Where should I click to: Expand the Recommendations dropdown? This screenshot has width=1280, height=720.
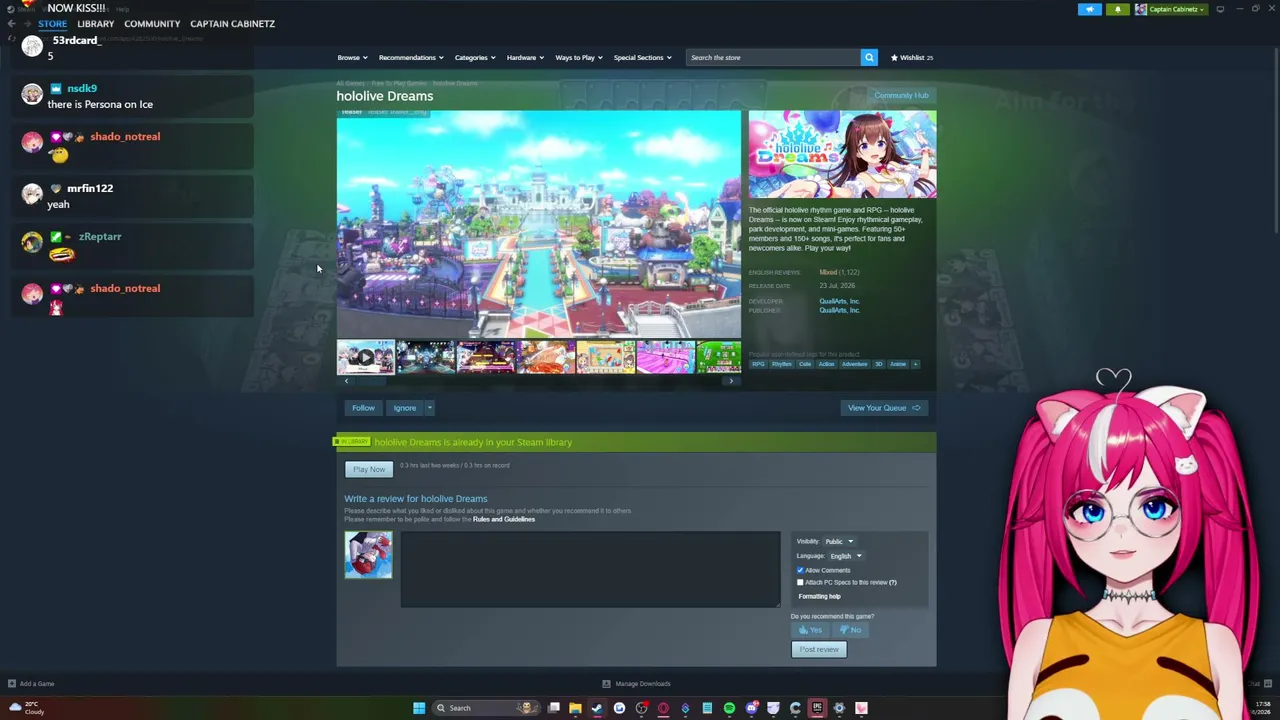[411, 57]
